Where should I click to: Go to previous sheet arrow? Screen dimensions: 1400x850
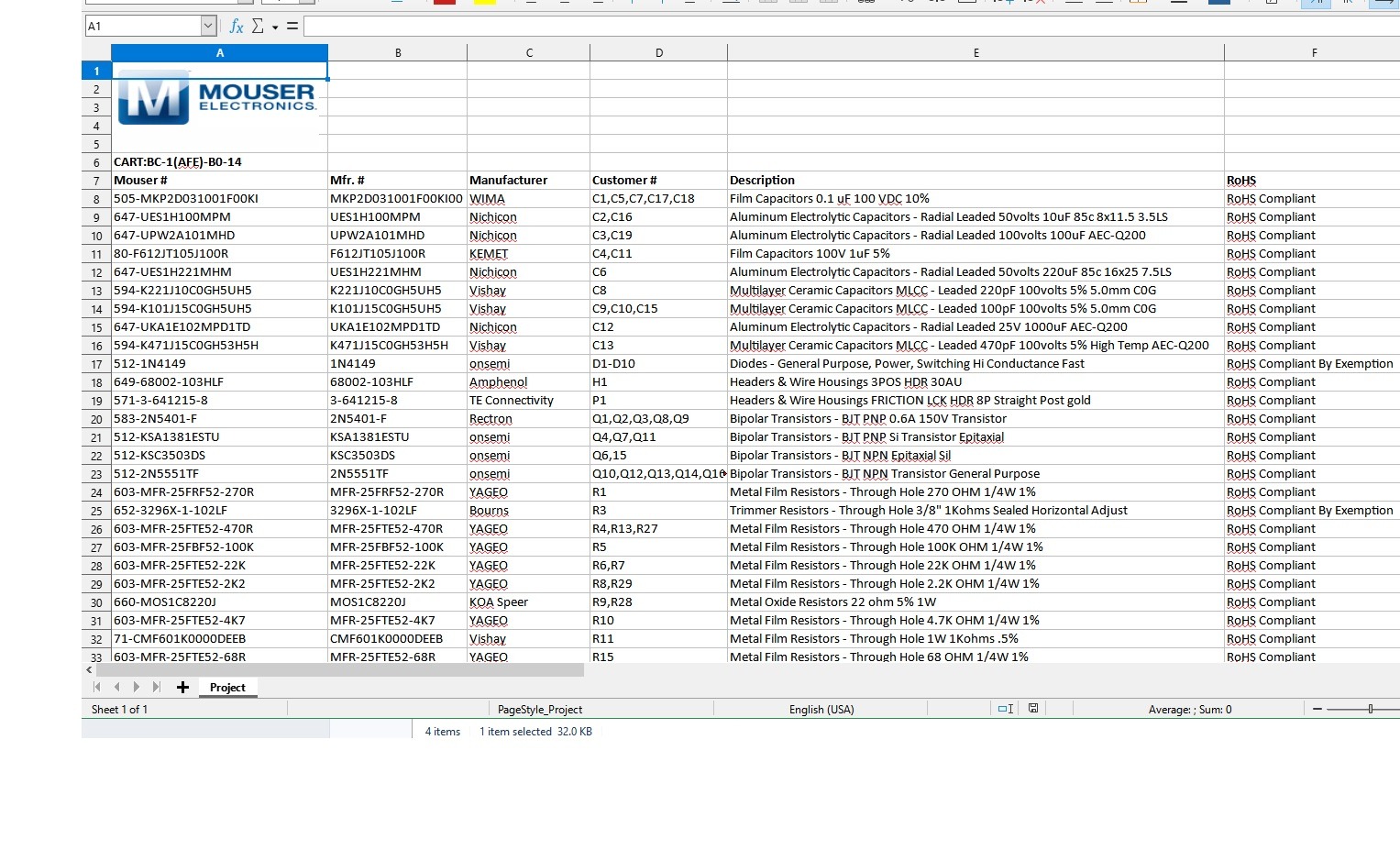click(116, 687)
